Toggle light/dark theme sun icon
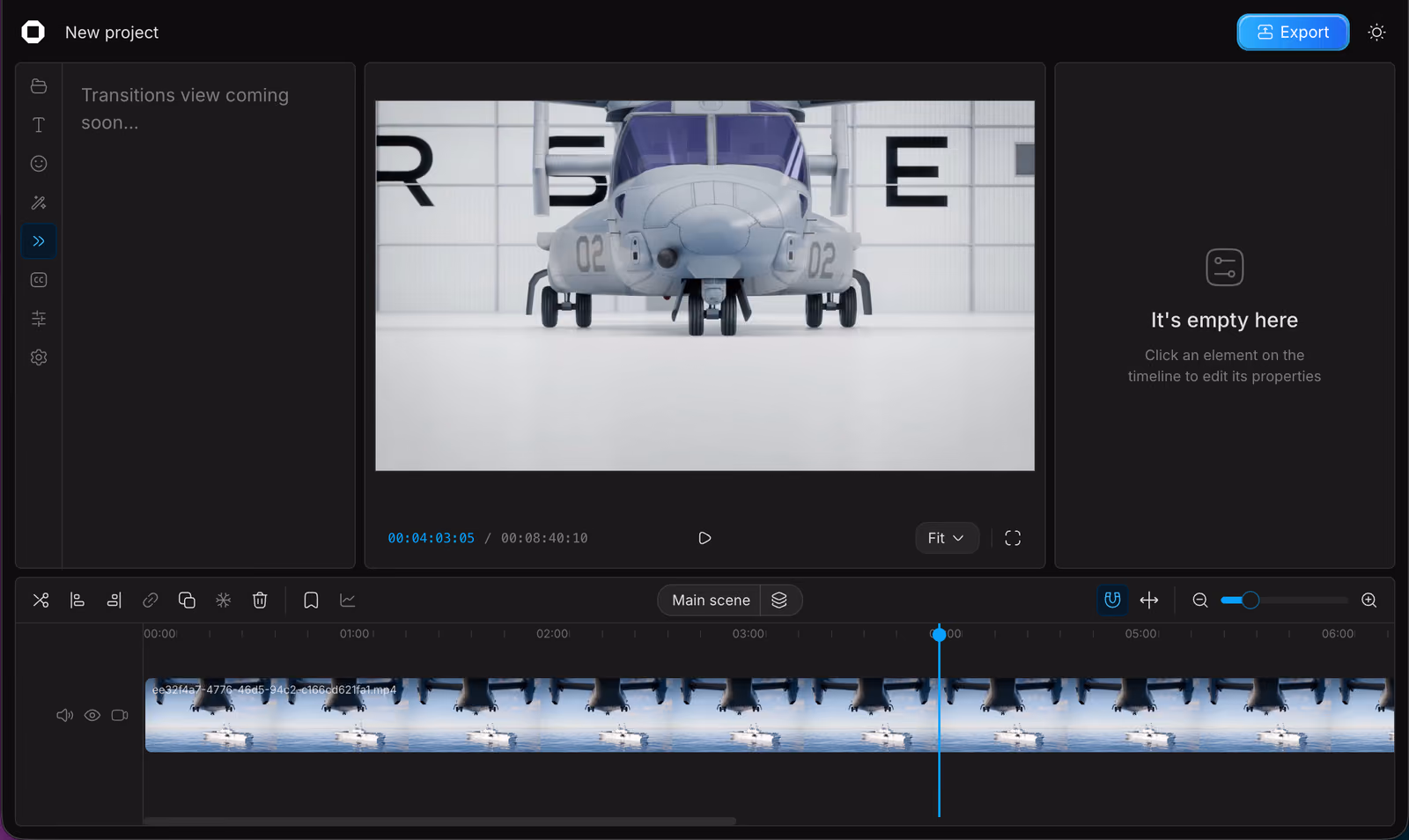 1376,33
